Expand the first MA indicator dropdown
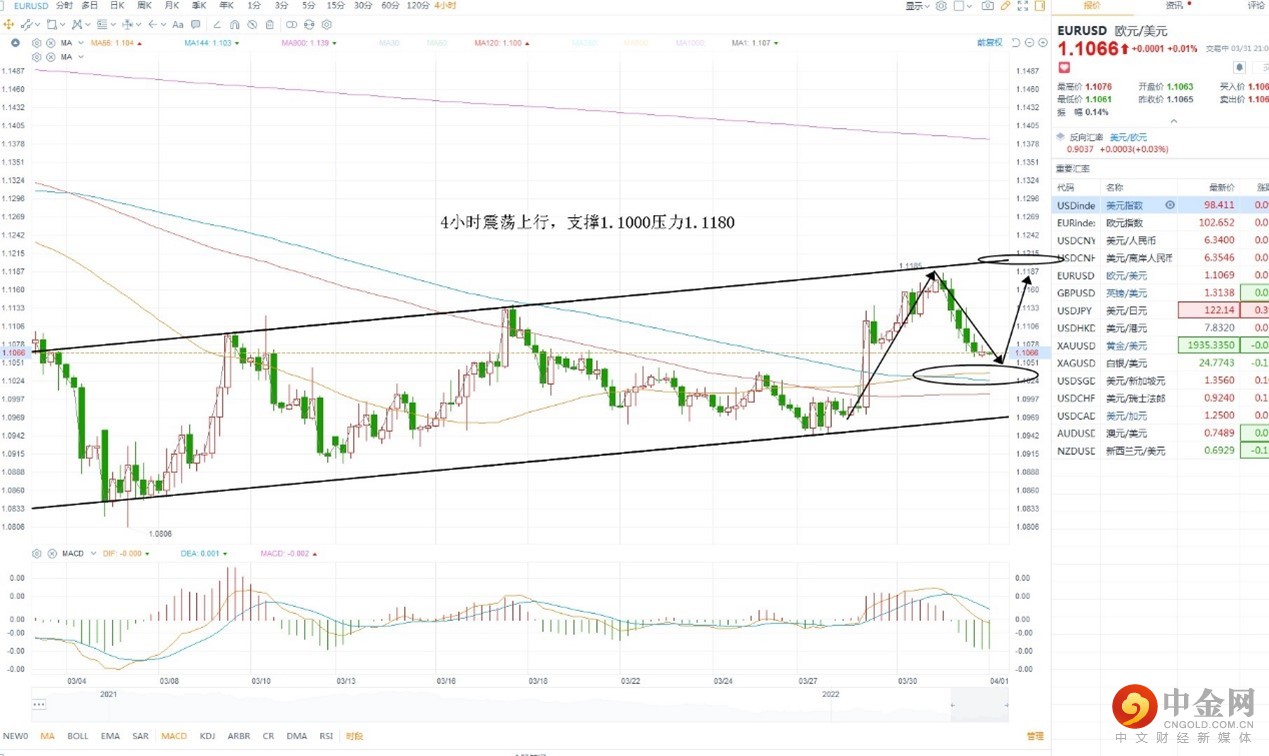 [81, 43]
